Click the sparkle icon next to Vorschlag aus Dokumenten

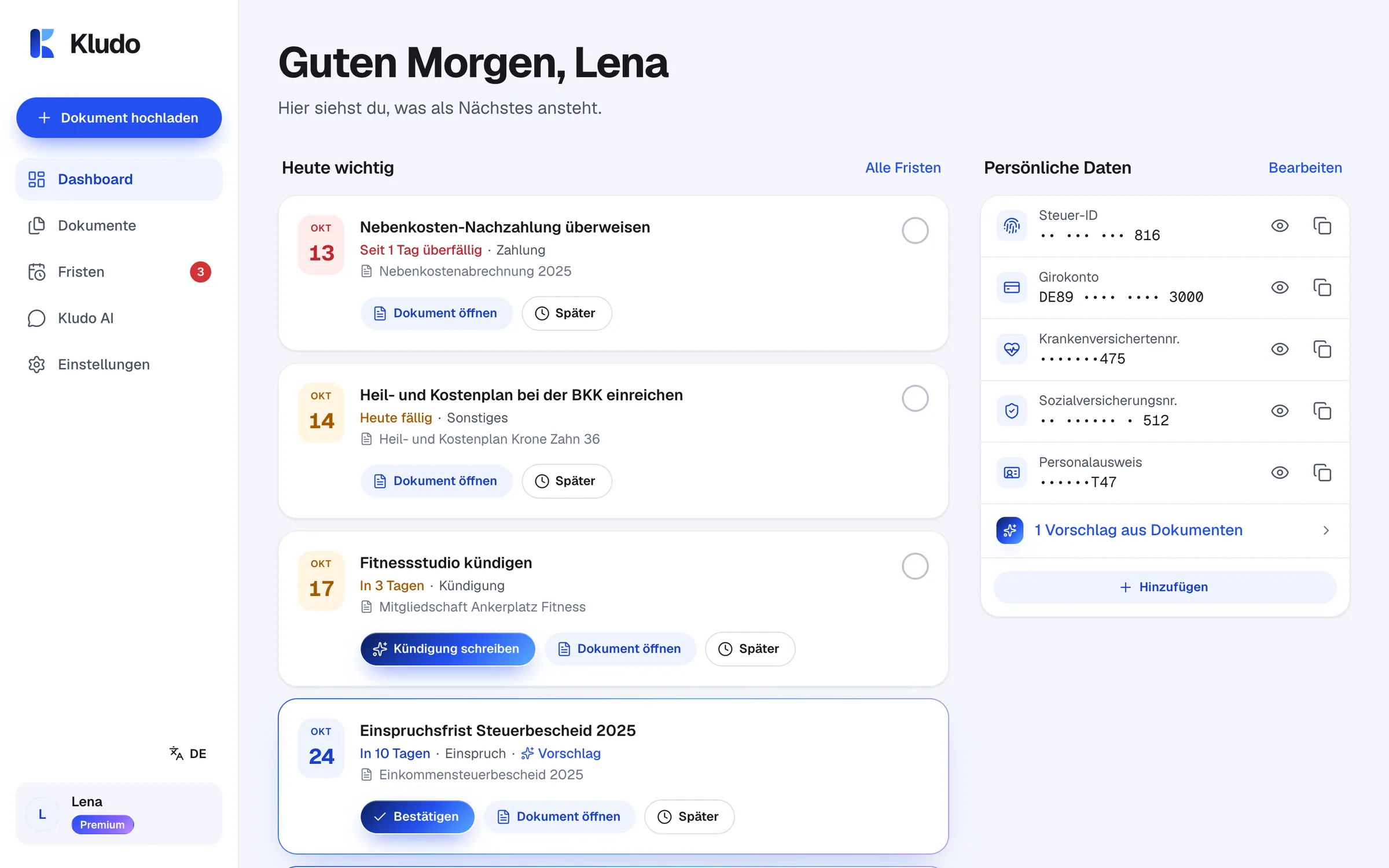(1010, 530)
